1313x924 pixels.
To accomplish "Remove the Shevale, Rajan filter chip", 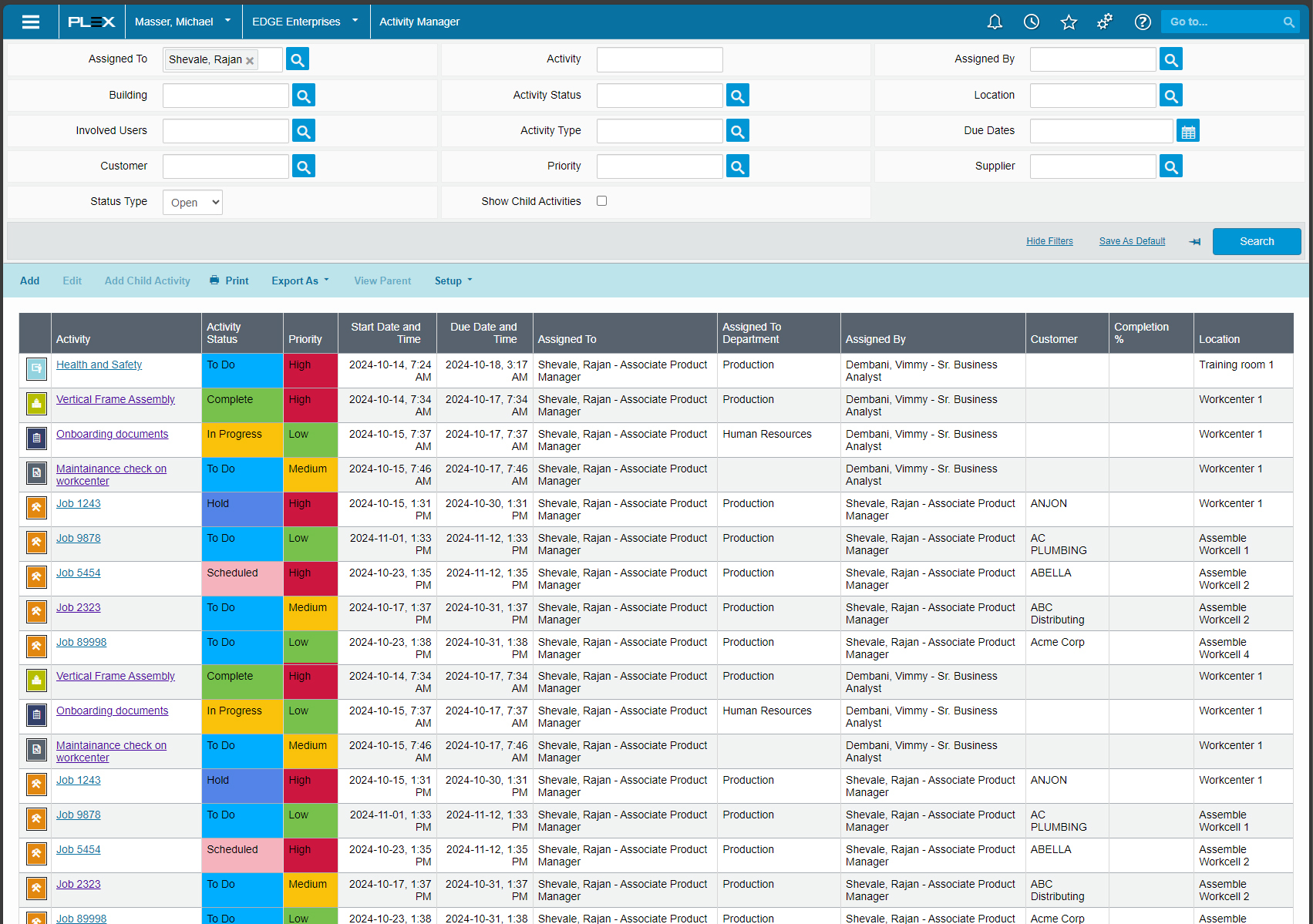I will pos(250,59).
